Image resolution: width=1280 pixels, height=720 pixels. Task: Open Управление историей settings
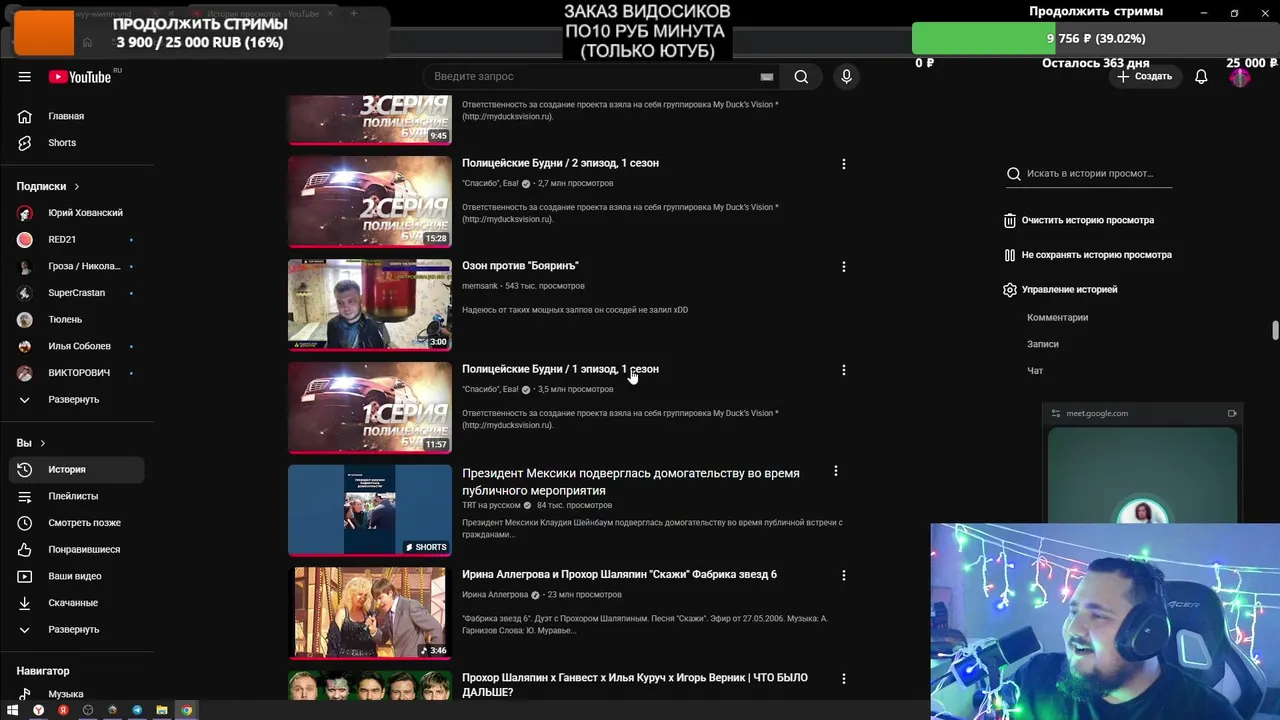pos(1060,290)
